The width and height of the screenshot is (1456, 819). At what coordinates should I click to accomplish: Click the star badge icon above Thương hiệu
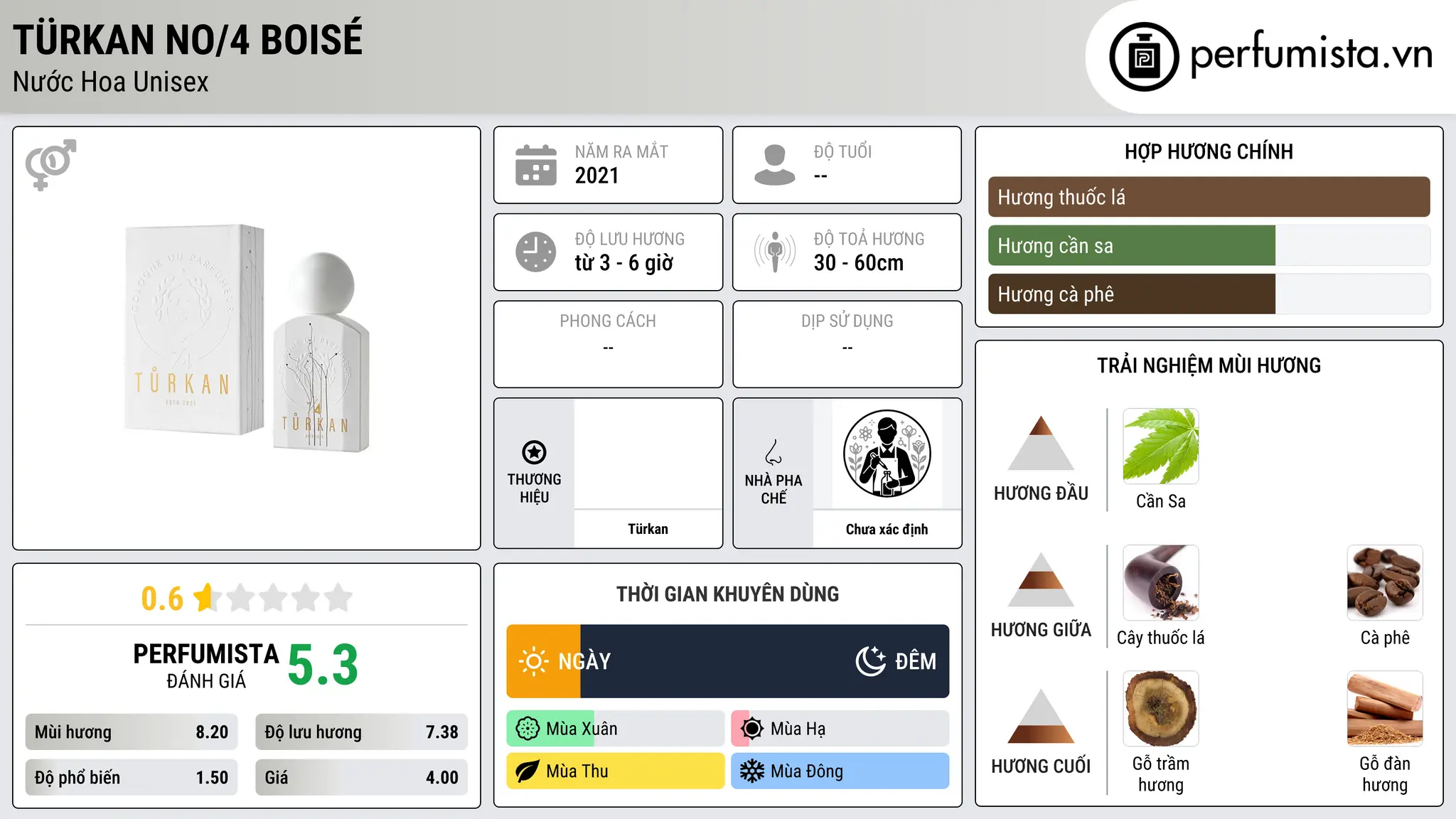534,452
